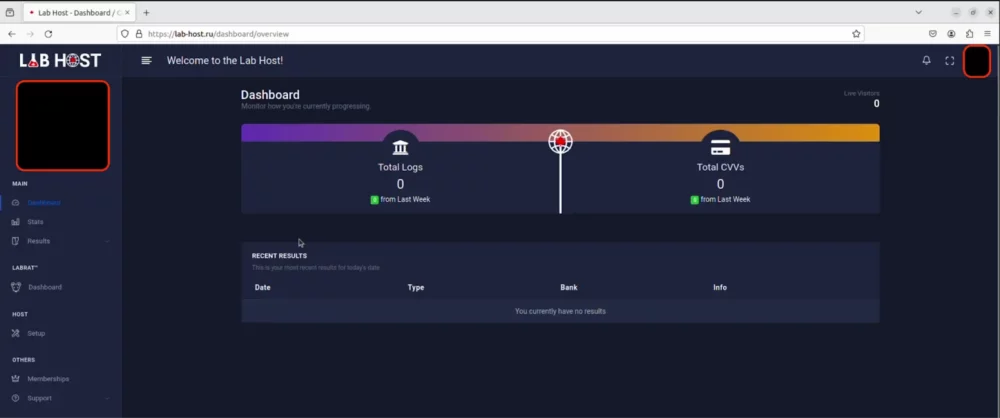Toggle the sidebar with the hamburger icon
1000x418 pixels.
(x=147, y=61)
